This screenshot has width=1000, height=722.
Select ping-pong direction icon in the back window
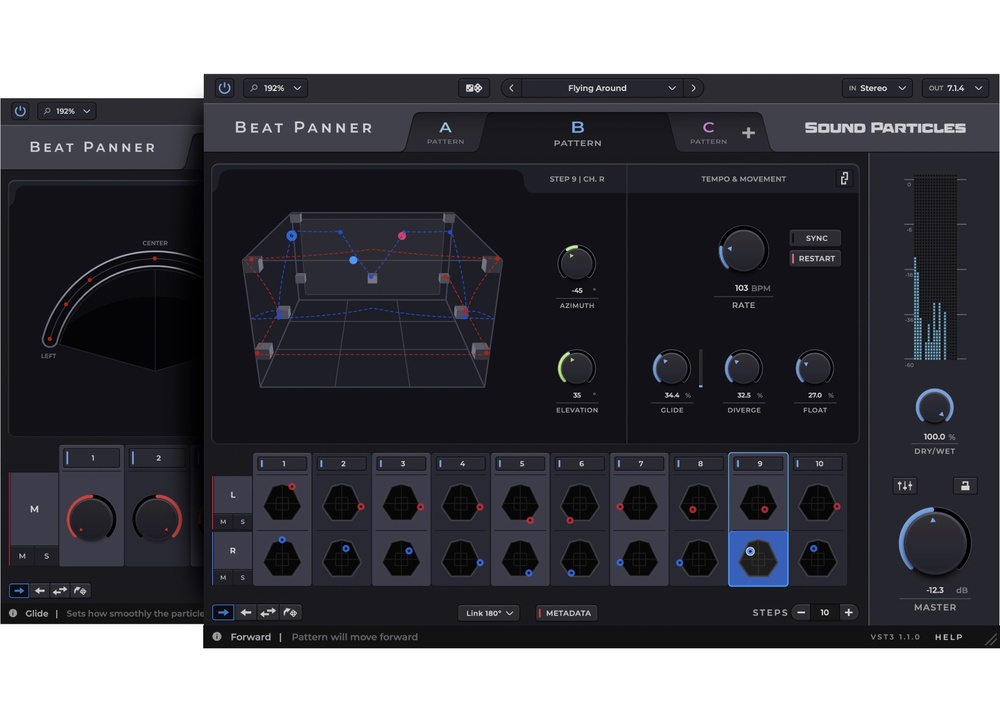(x=60, y=591)
